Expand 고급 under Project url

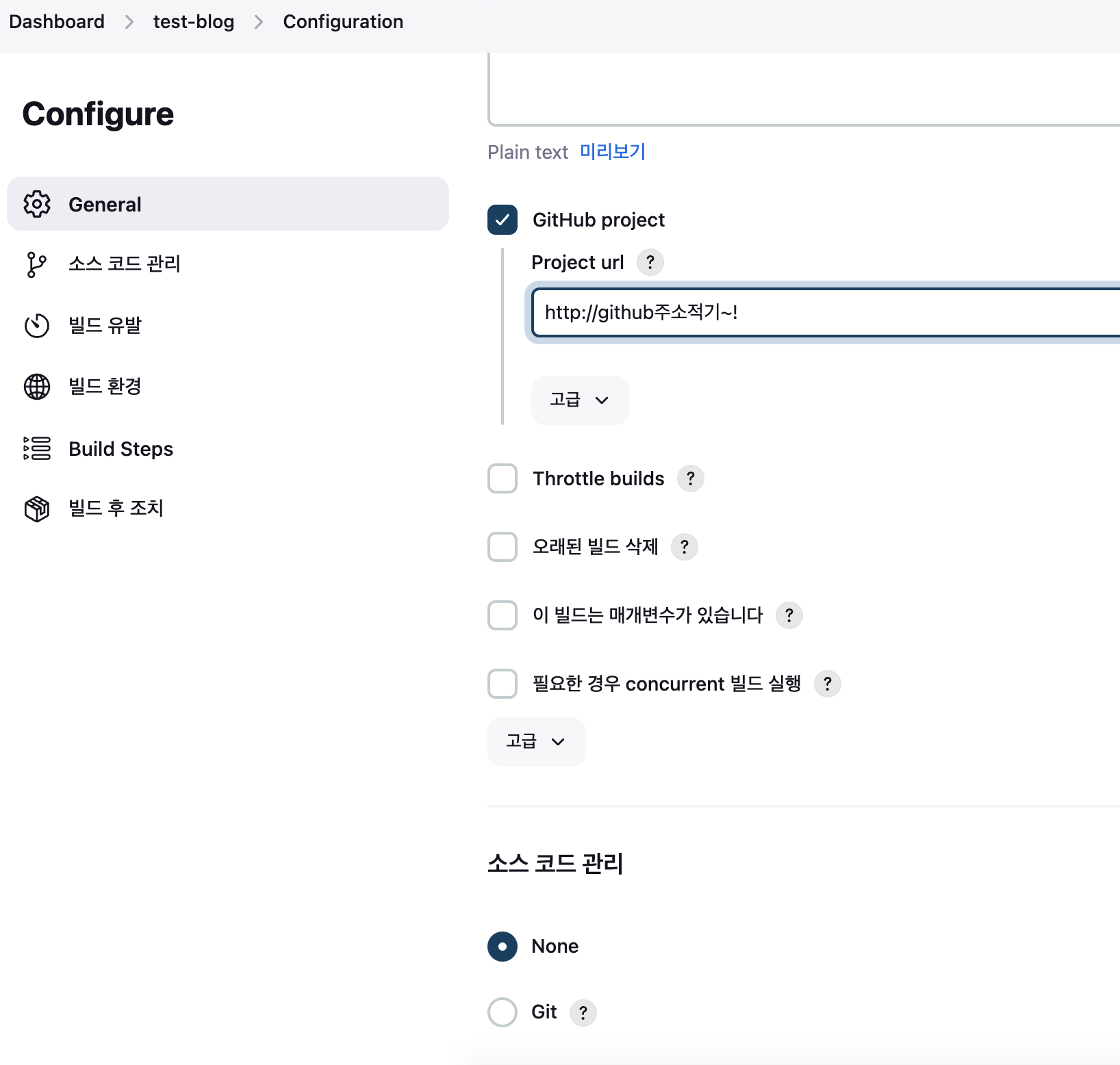pyautogui.click(x=579, y=400)
